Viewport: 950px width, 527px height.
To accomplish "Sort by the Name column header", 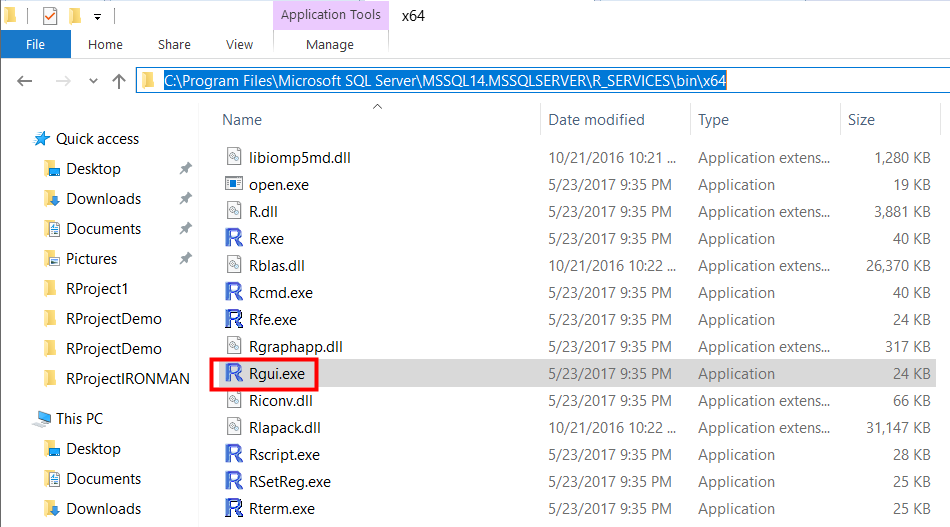I will point(242,120).
